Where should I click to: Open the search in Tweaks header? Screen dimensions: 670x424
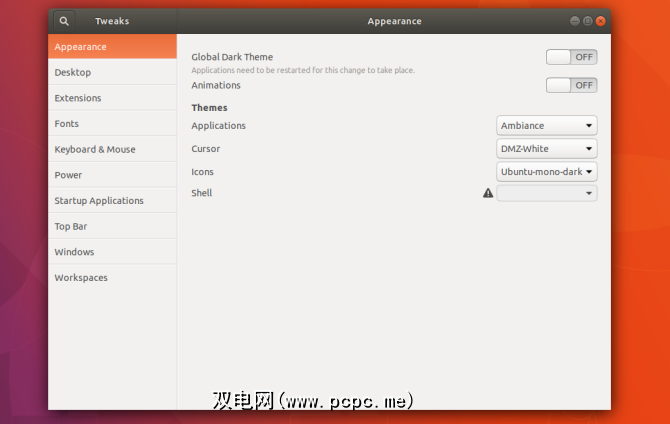[64, 21]
